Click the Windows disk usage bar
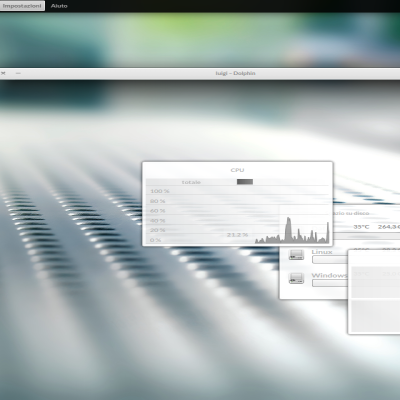 (x=329, y=283)
